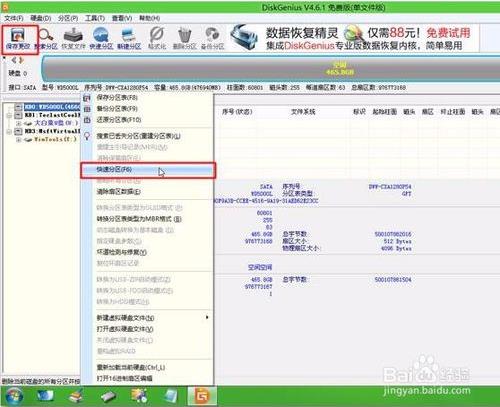Select WinTools(E:) partition in tree
The image size is (500, 407).
click(x=55, y=139)
